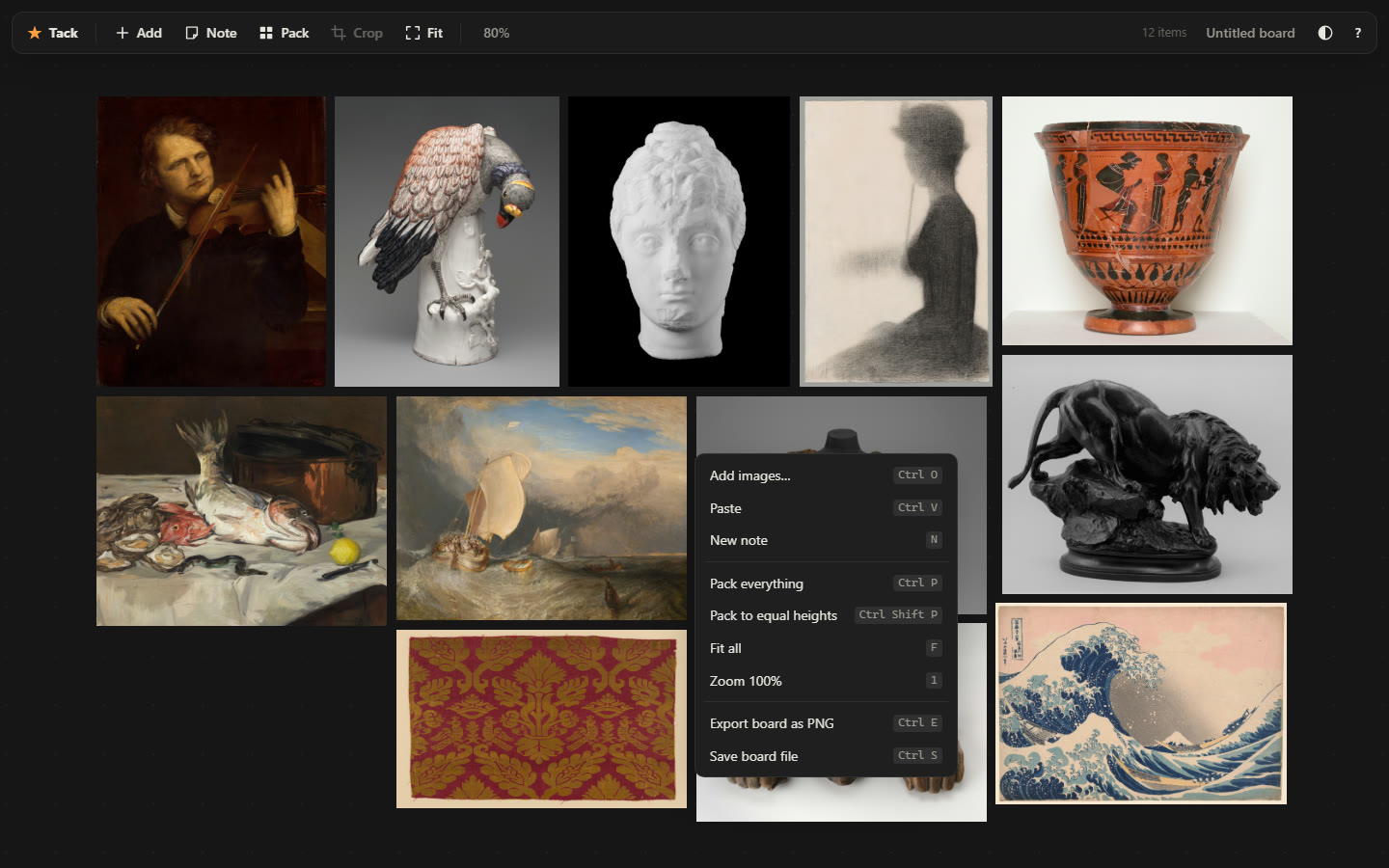Click Fit all in the context menu
This screenshot has width=1389, height=868.
pos(826,648)
